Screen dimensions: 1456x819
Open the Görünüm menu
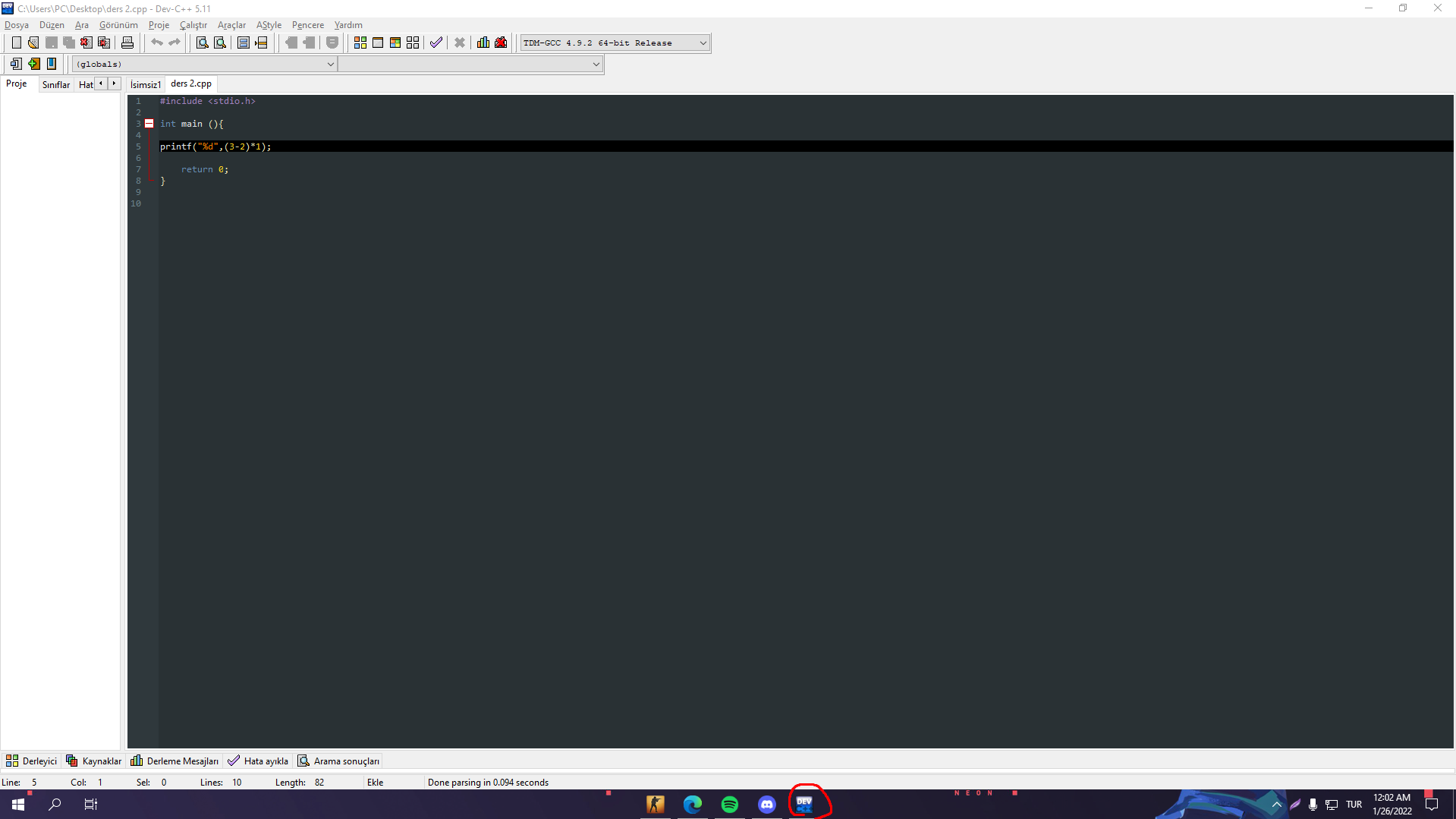(118, 25)
